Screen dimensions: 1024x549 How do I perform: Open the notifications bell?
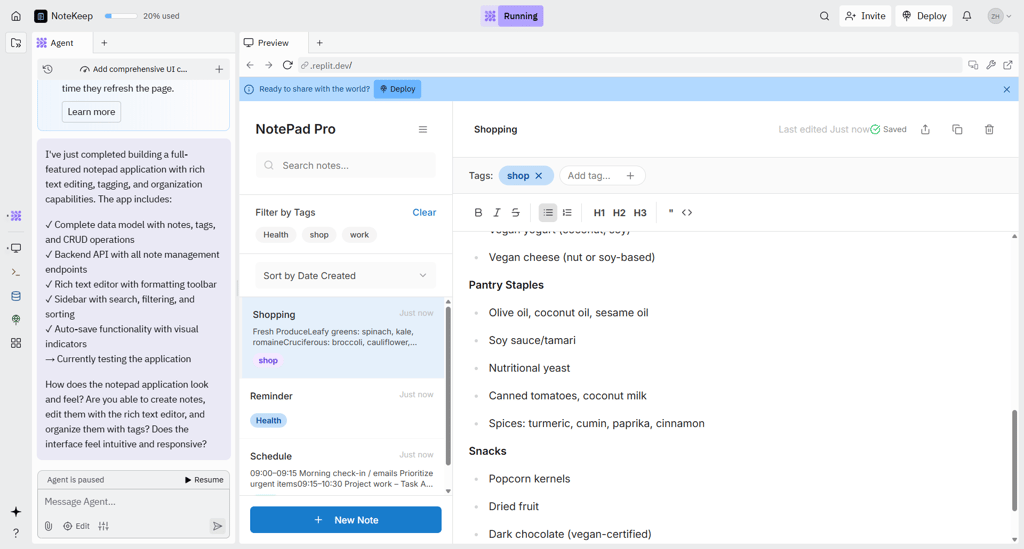point(967,16)
